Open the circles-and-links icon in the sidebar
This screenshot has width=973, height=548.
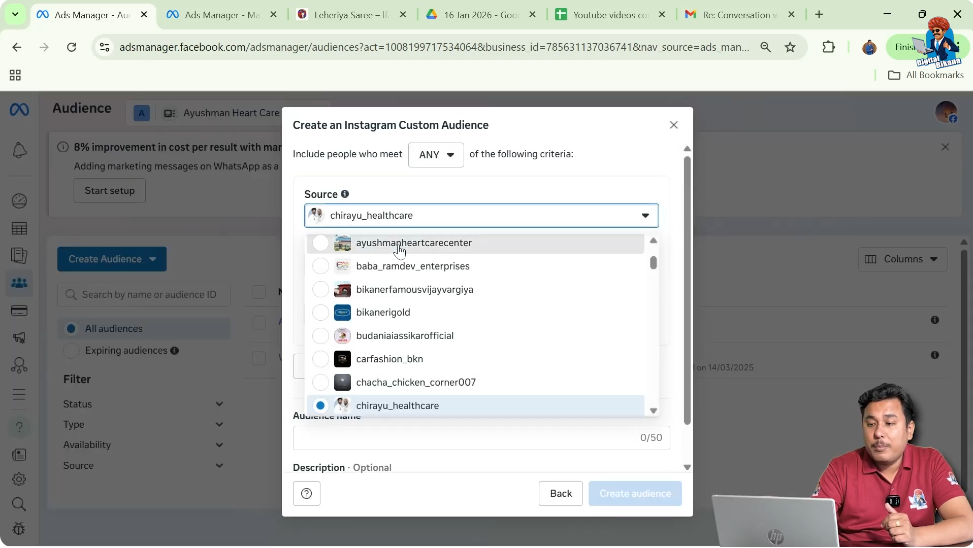[19, 365]
